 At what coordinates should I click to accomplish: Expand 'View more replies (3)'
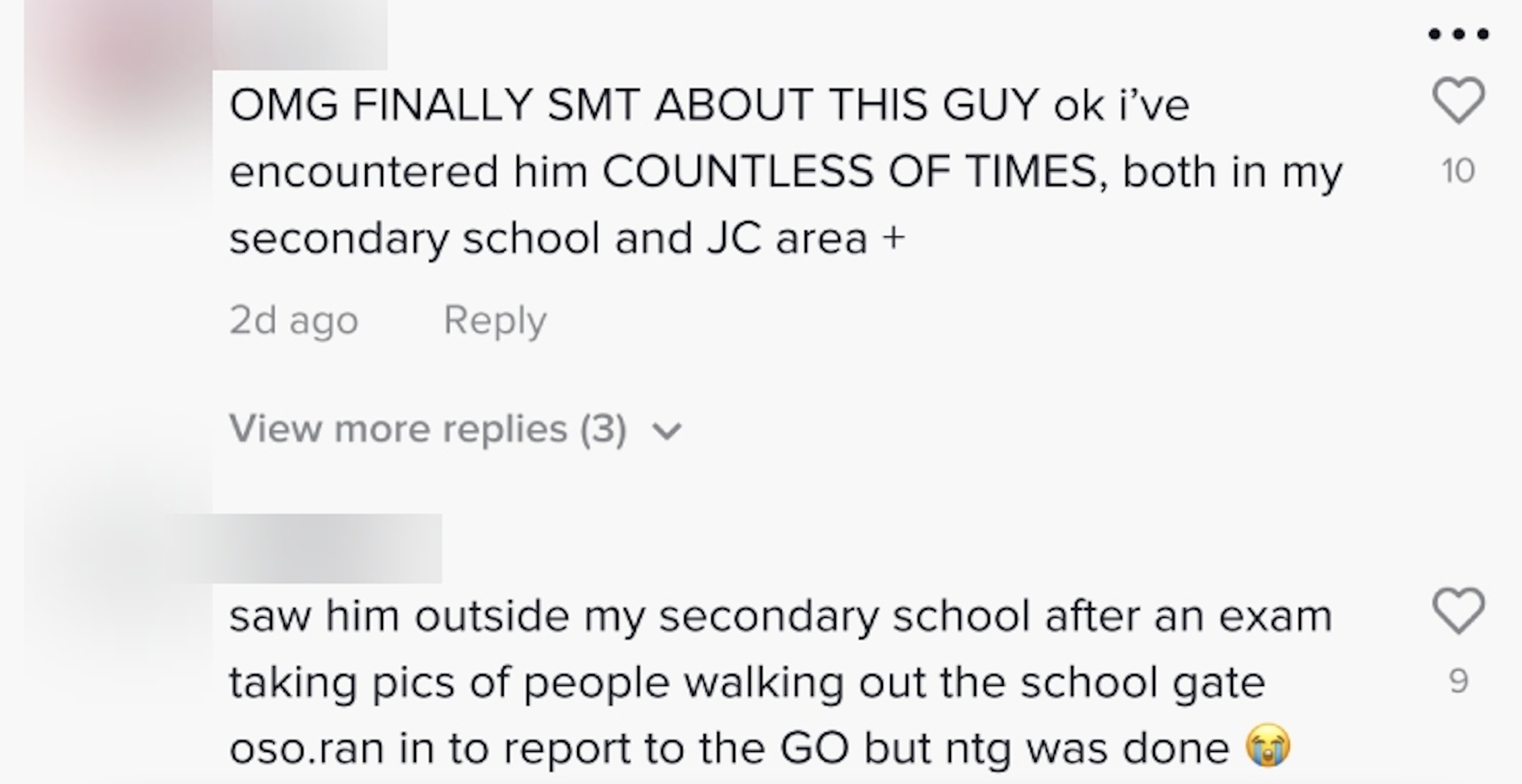pyautogui.click(x=428, y=429)
